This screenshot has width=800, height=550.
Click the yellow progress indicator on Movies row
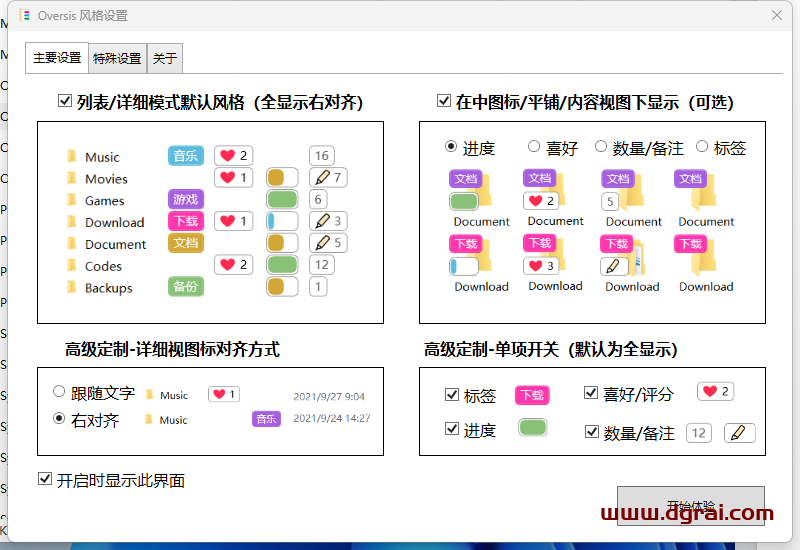click(282, 178)
